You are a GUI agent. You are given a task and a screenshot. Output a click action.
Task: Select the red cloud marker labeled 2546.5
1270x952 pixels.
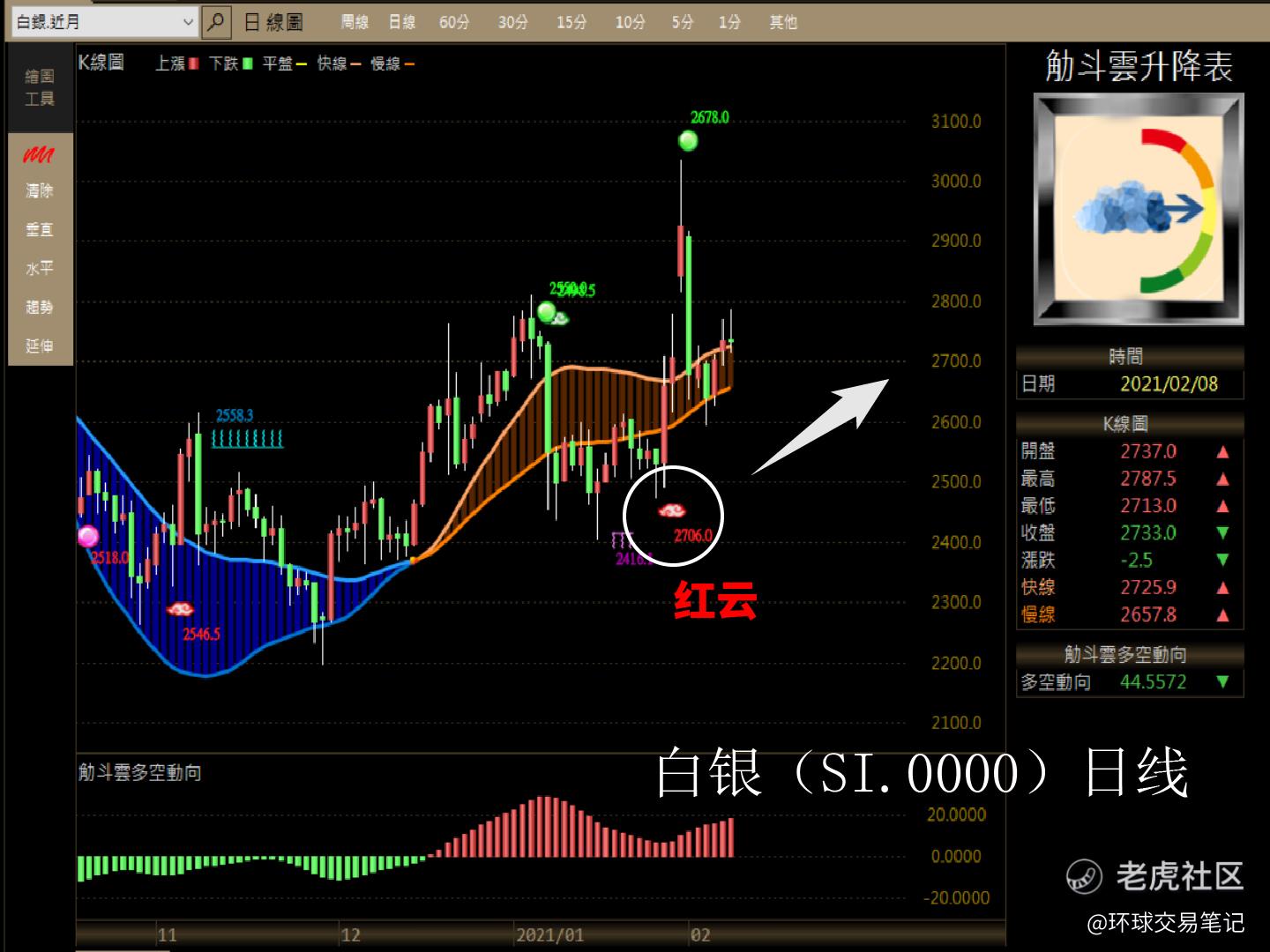(180, 608)
